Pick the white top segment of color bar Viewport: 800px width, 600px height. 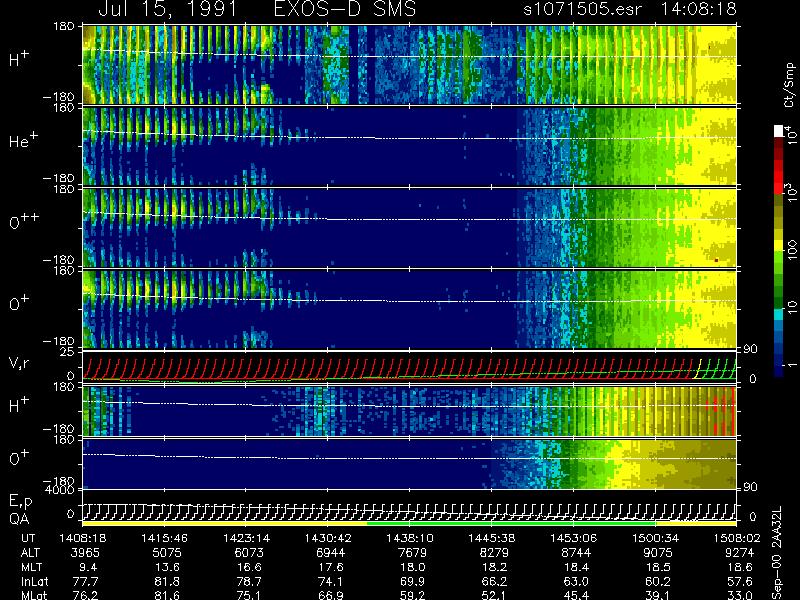point(779,131)
